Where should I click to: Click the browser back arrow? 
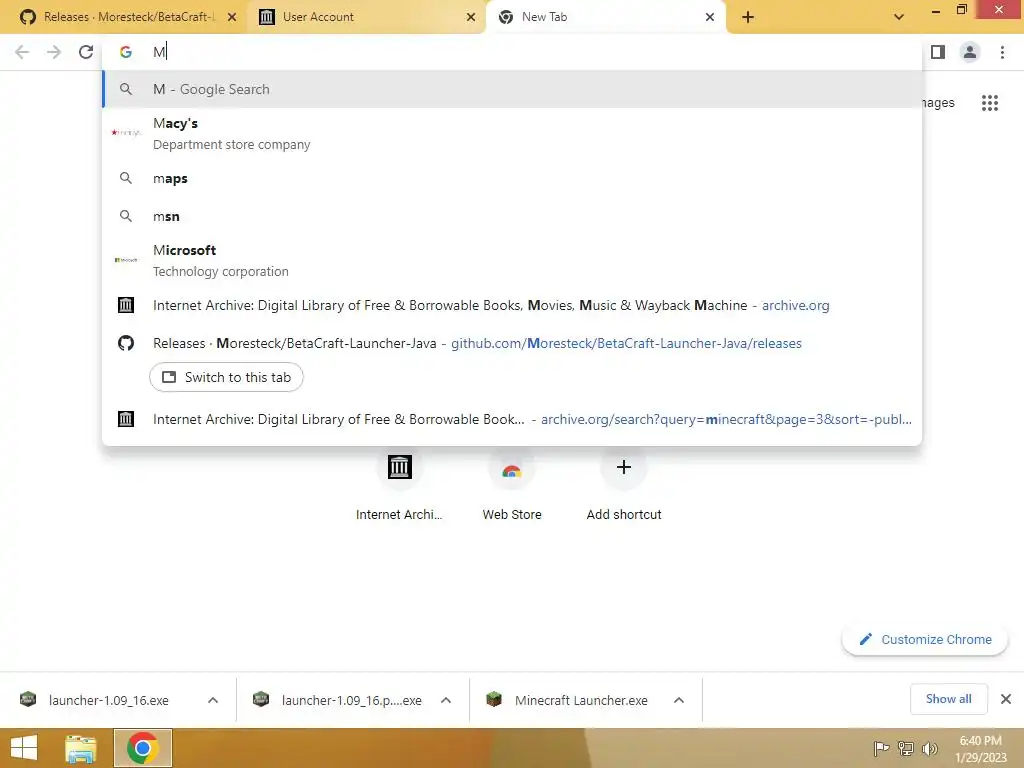click(x=22, y=52)
